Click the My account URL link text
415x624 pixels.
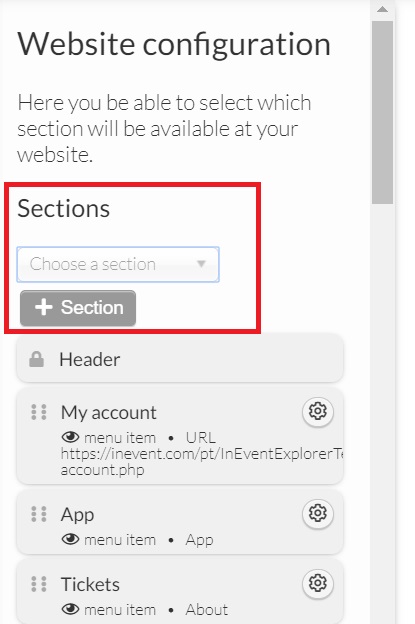click(202, 462)
